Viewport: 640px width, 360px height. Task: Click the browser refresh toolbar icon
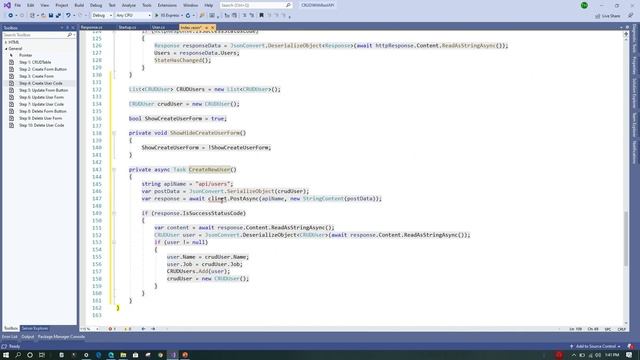(188, 16)
